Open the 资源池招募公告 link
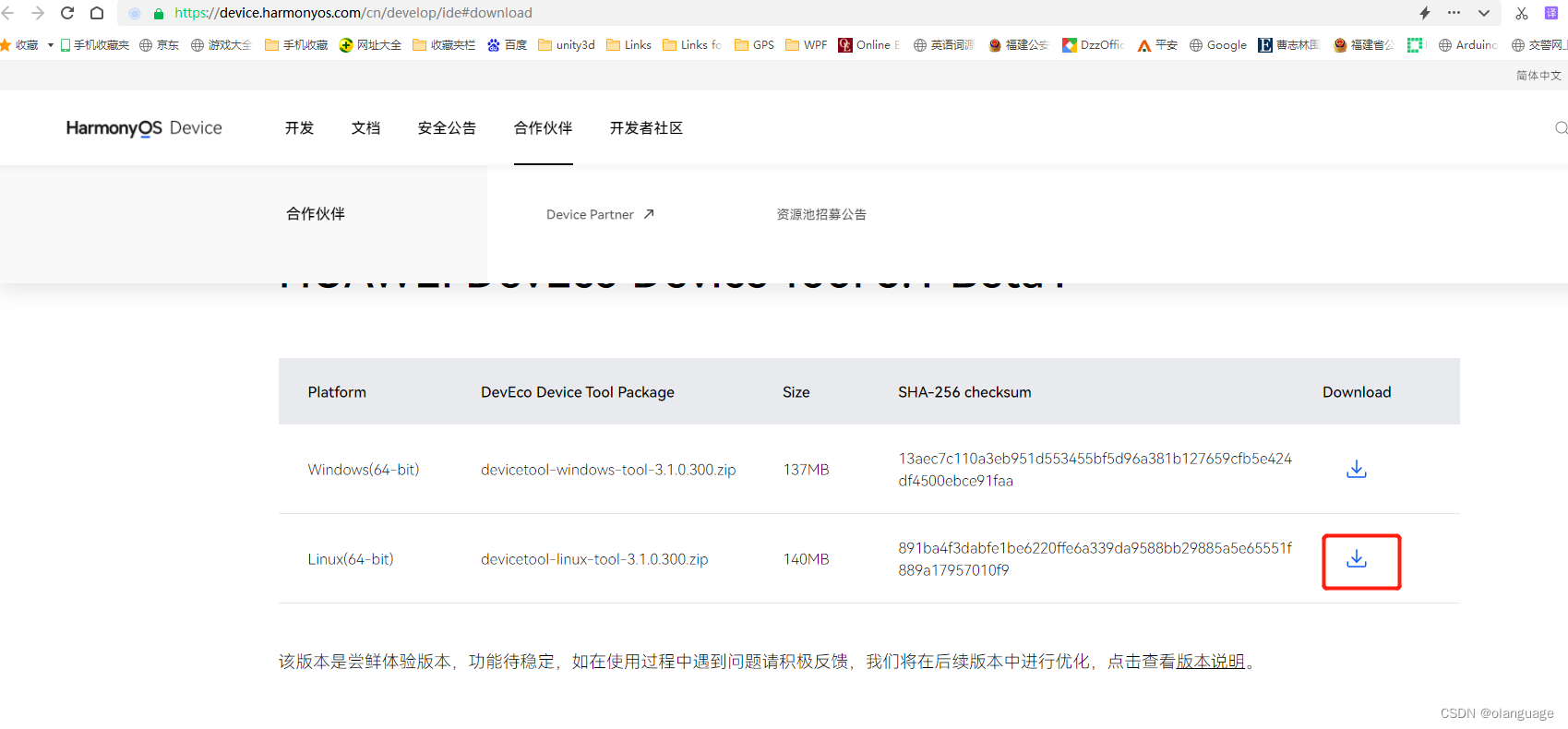This screenshot has width=1568, height=729. 821,214
